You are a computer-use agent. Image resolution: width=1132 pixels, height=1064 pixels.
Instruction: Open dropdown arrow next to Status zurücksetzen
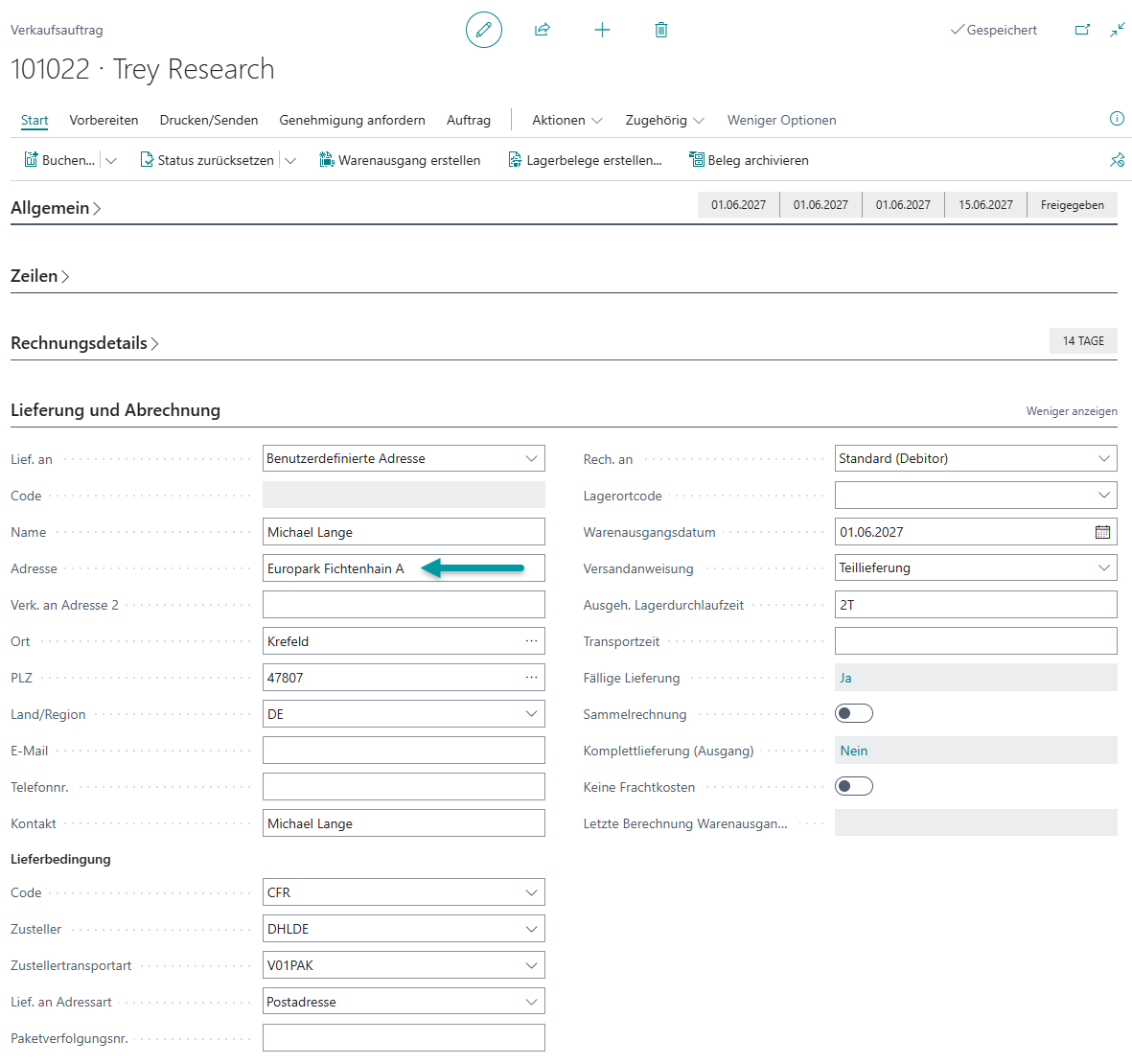[290, 160]
